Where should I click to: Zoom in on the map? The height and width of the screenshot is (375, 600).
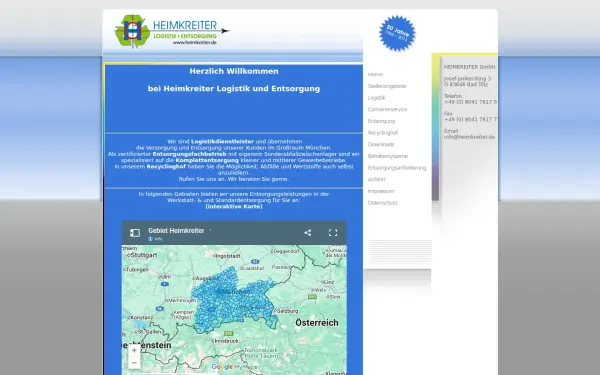pos(134,350)
